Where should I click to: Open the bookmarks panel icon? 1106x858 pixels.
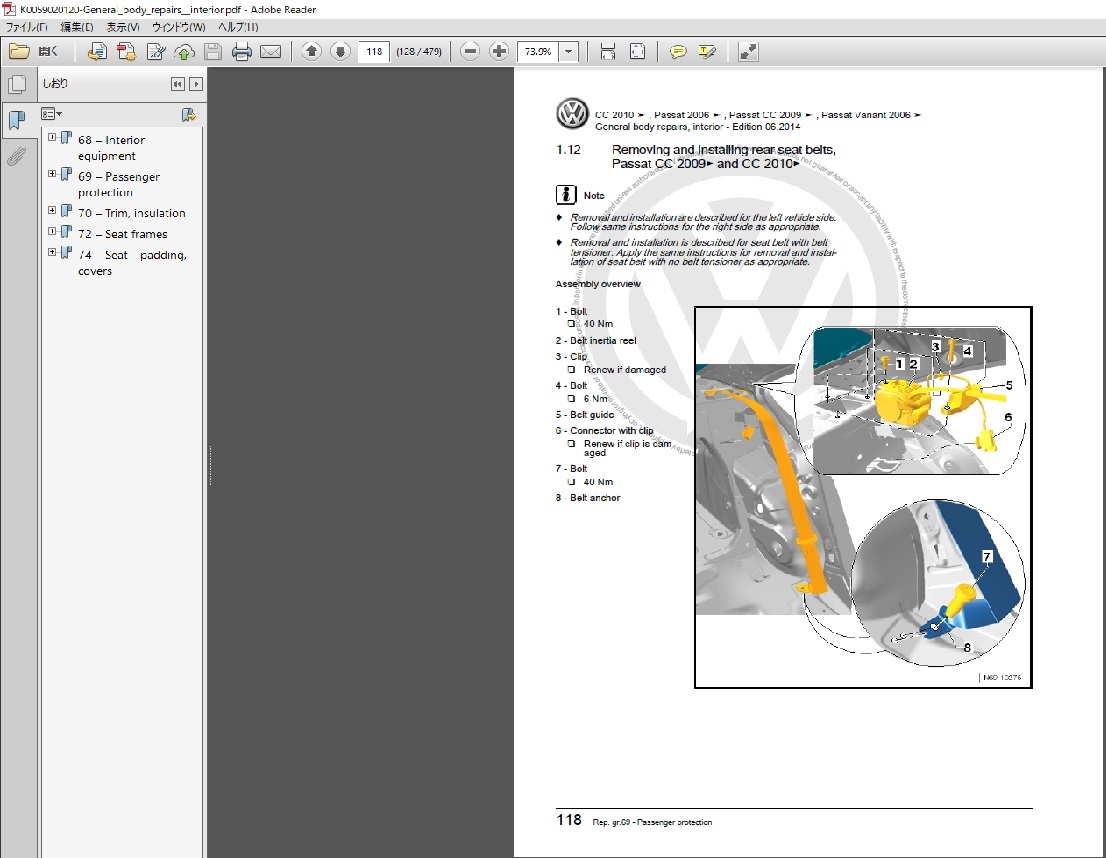pyautogui.click(x=17, y=121)
